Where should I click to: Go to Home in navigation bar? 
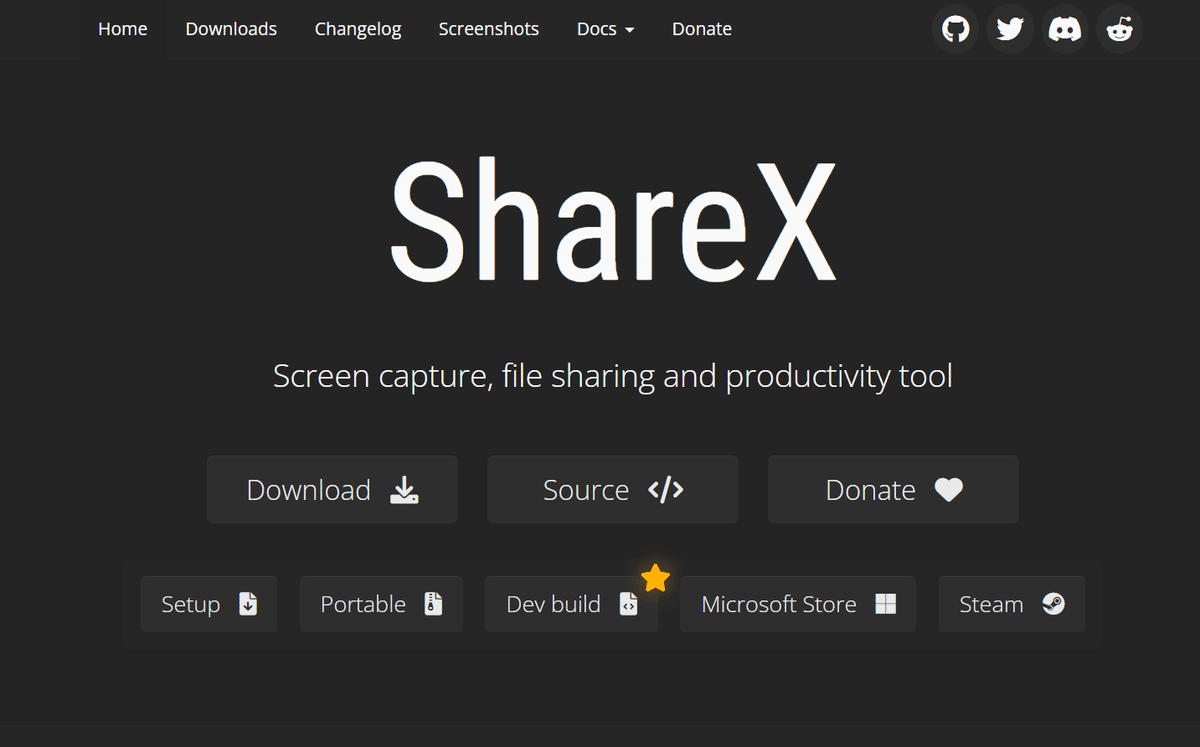point(123,29)
